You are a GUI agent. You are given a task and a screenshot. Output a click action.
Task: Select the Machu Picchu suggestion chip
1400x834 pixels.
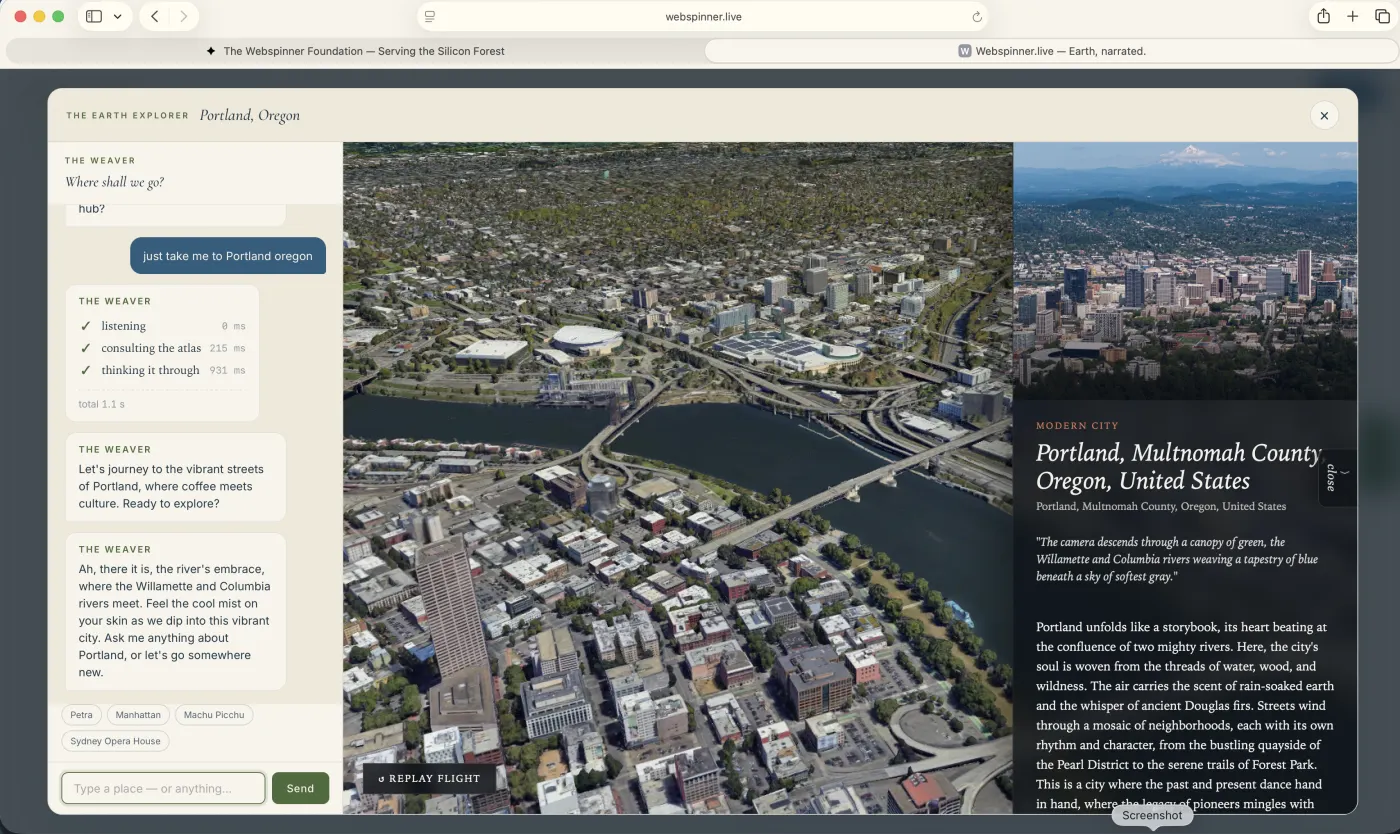point(214,715)
